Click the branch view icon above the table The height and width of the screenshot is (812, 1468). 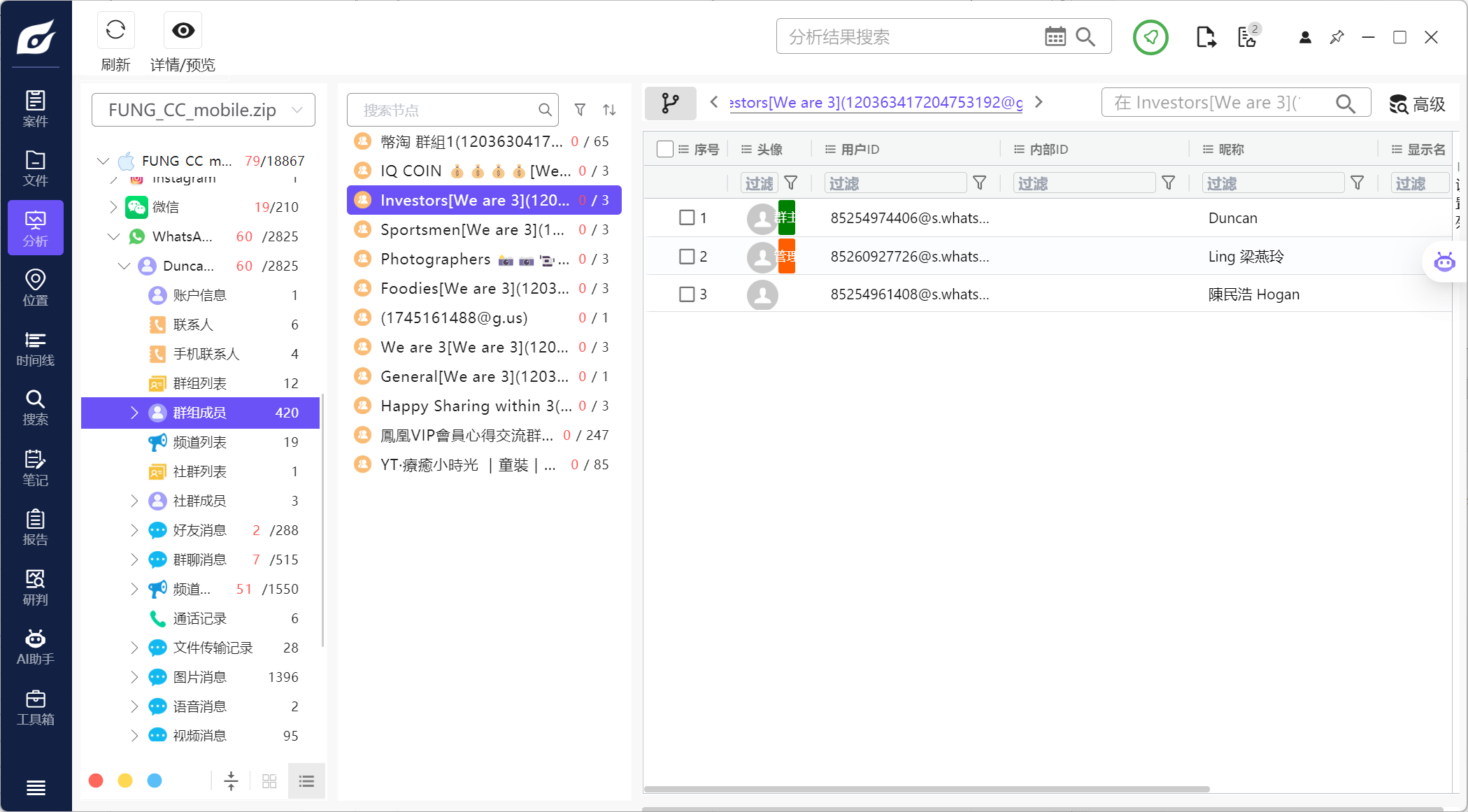[x=670, y=104]
